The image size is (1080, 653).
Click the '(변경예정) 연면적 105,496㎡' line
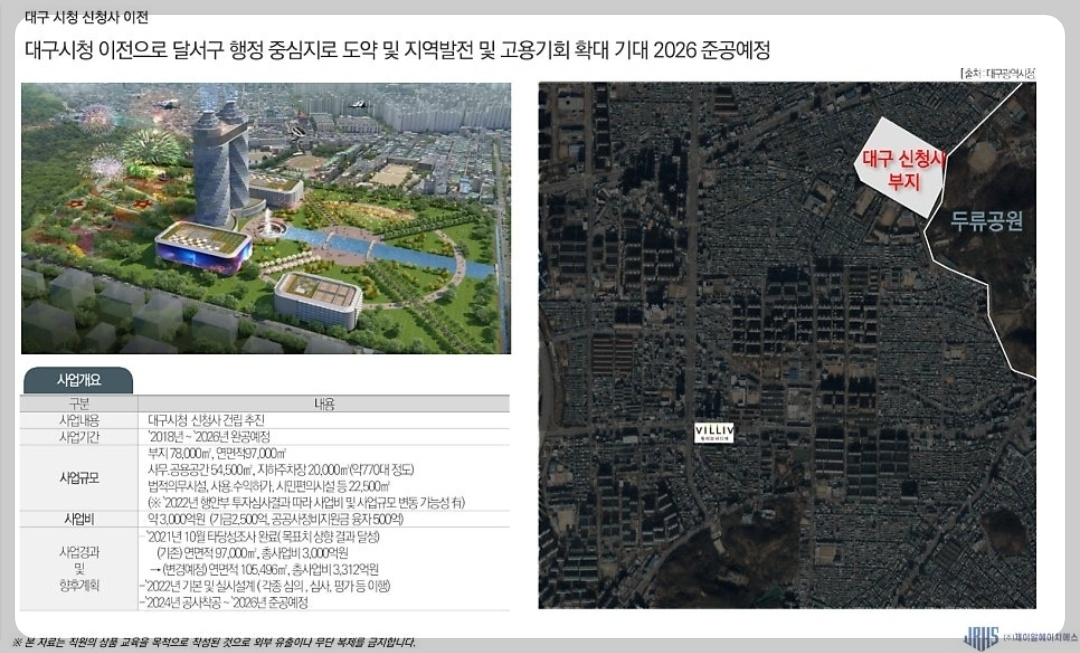tap(264, 570)
